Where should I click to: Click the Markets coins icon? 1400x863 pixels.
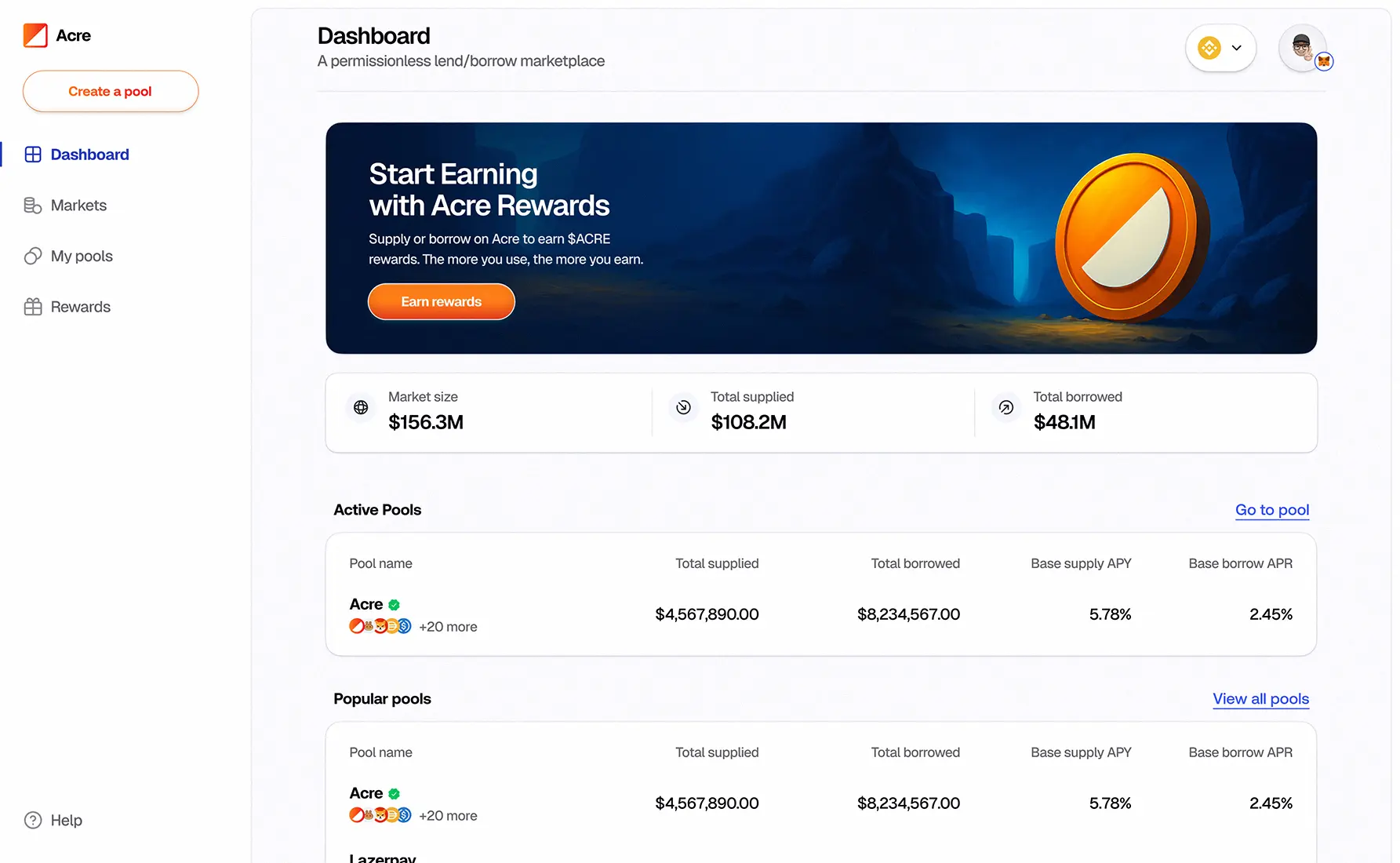pyautogui.click(x=33, y=206)
